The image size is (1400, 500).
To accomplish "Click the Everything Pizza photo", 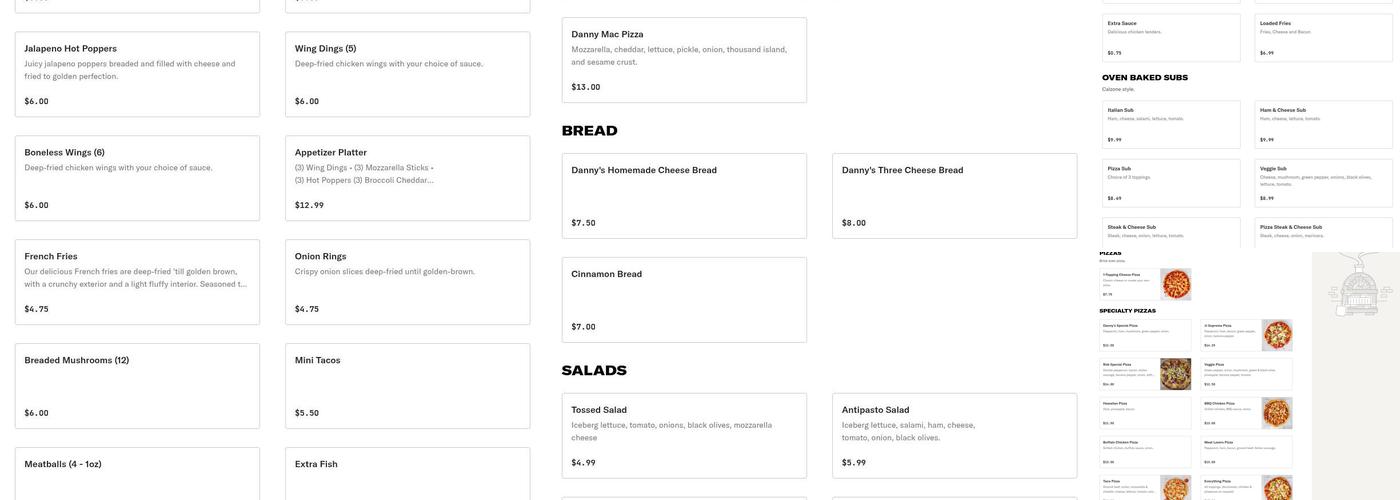I will click(x=1277, y=487).
